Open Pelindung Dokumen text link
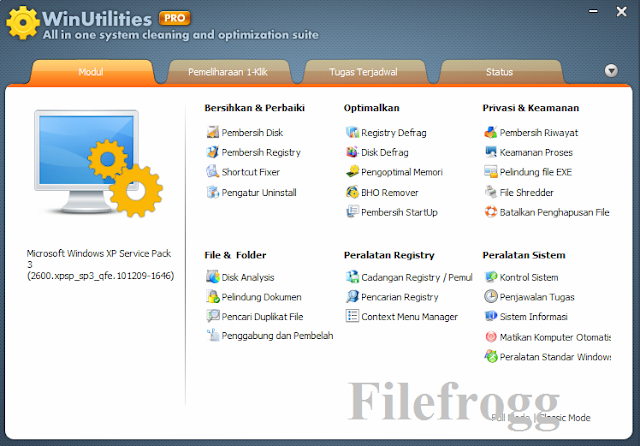This screenshot has height=446, width=640. (x=261, y=297)
